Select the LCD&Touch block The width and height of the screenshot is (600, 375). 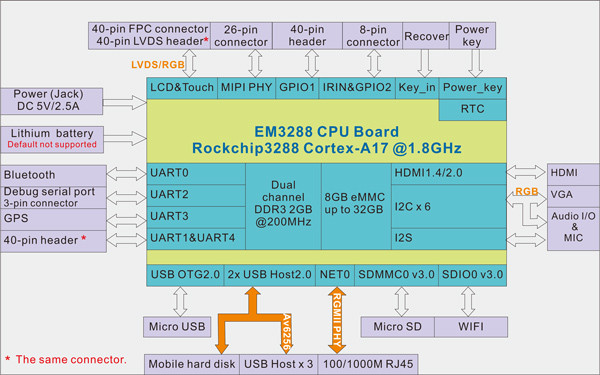[182, 88]
